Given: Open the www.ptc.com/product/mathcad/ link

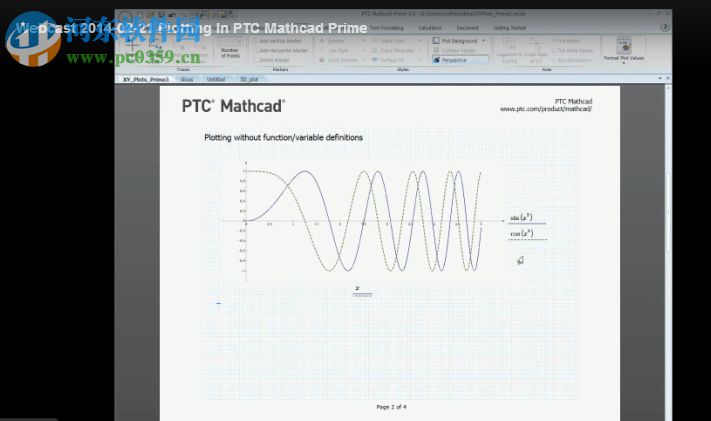Looking at the screenshot, I should [546, 109].
